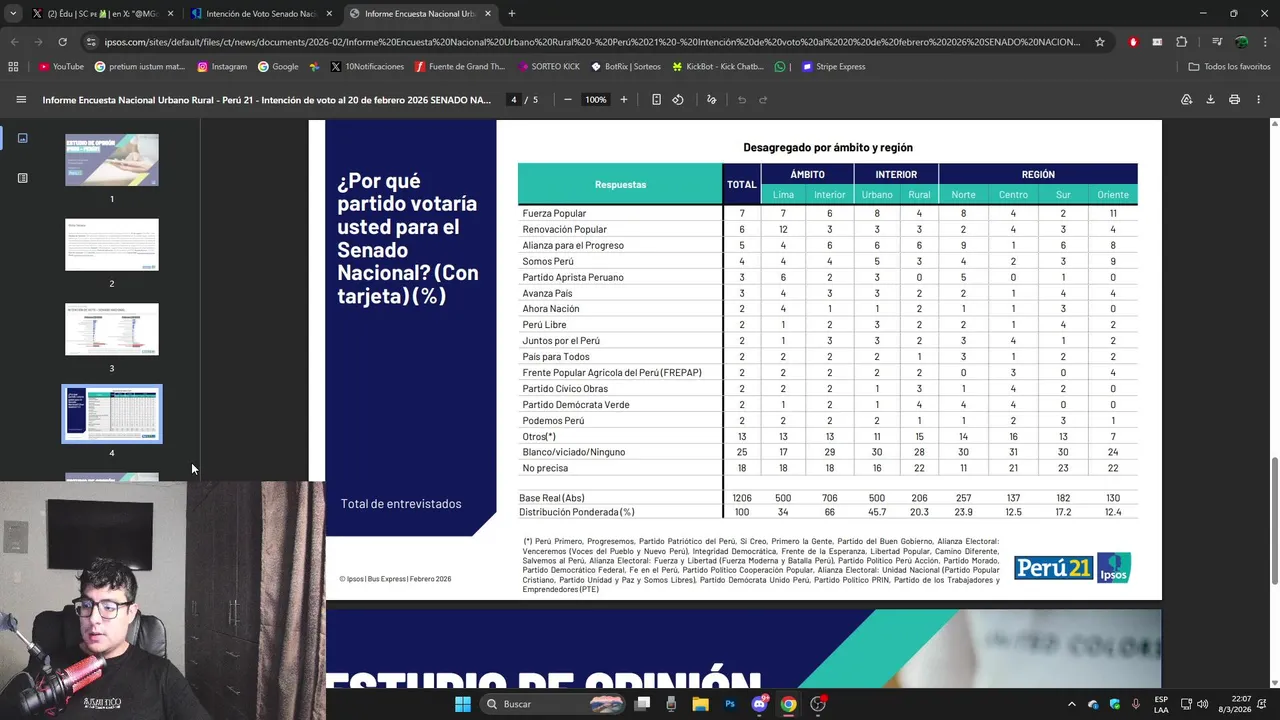Open the Google bookmark

[278, 67]
